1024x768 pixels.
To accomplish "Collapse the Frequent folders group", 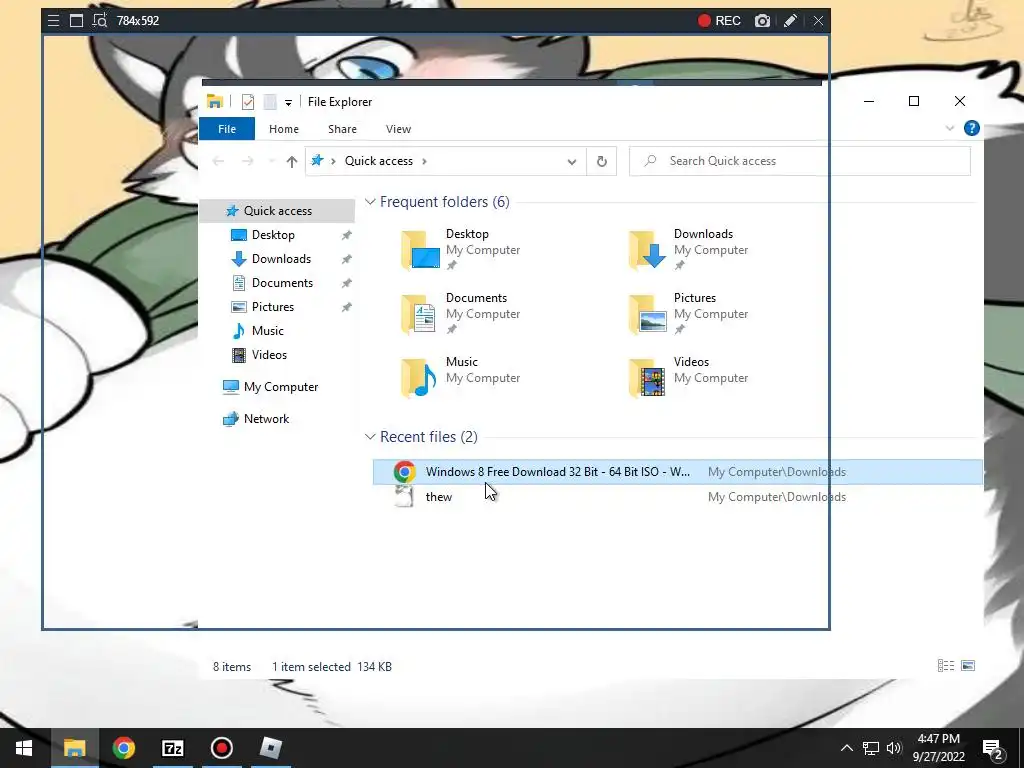I will coord(370,202).
